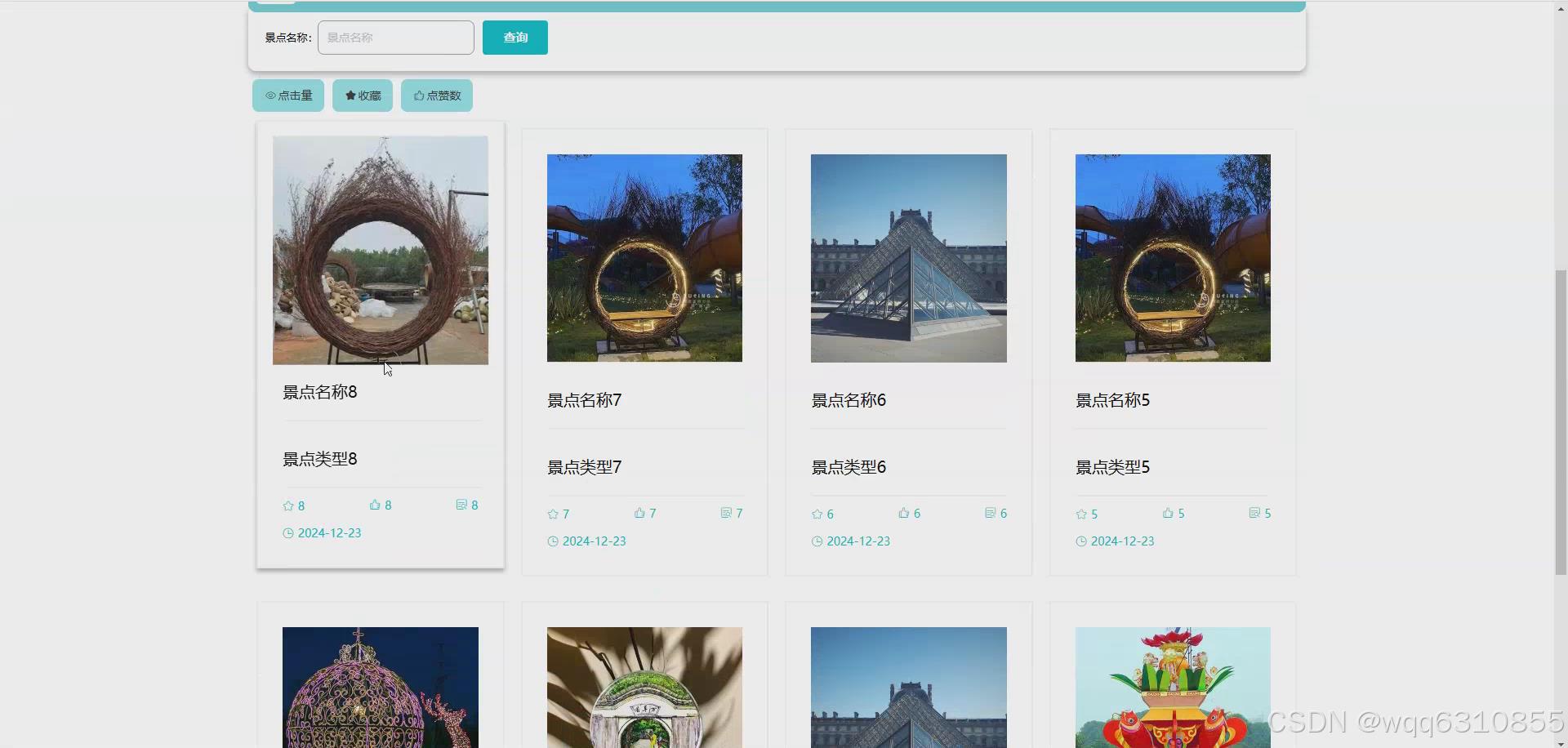
Task: Open the 景点名称8 wreath photo
Action: point(381,250)
